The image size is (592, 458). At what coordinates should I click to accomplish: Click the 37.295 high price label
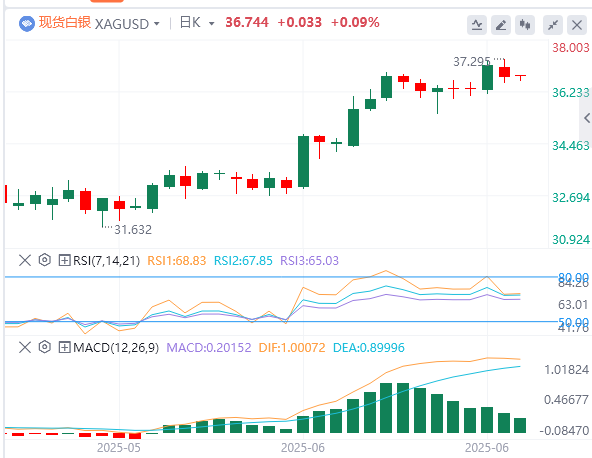[472, 62]
